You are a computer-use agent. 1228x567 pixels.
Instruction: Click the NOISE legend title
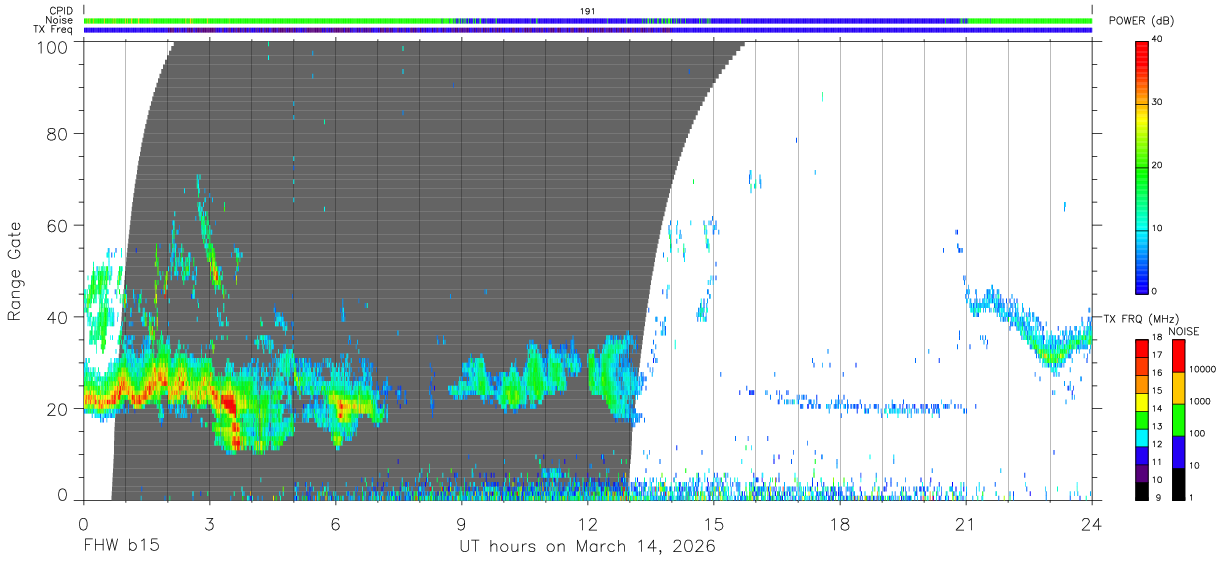point(1182,331)
